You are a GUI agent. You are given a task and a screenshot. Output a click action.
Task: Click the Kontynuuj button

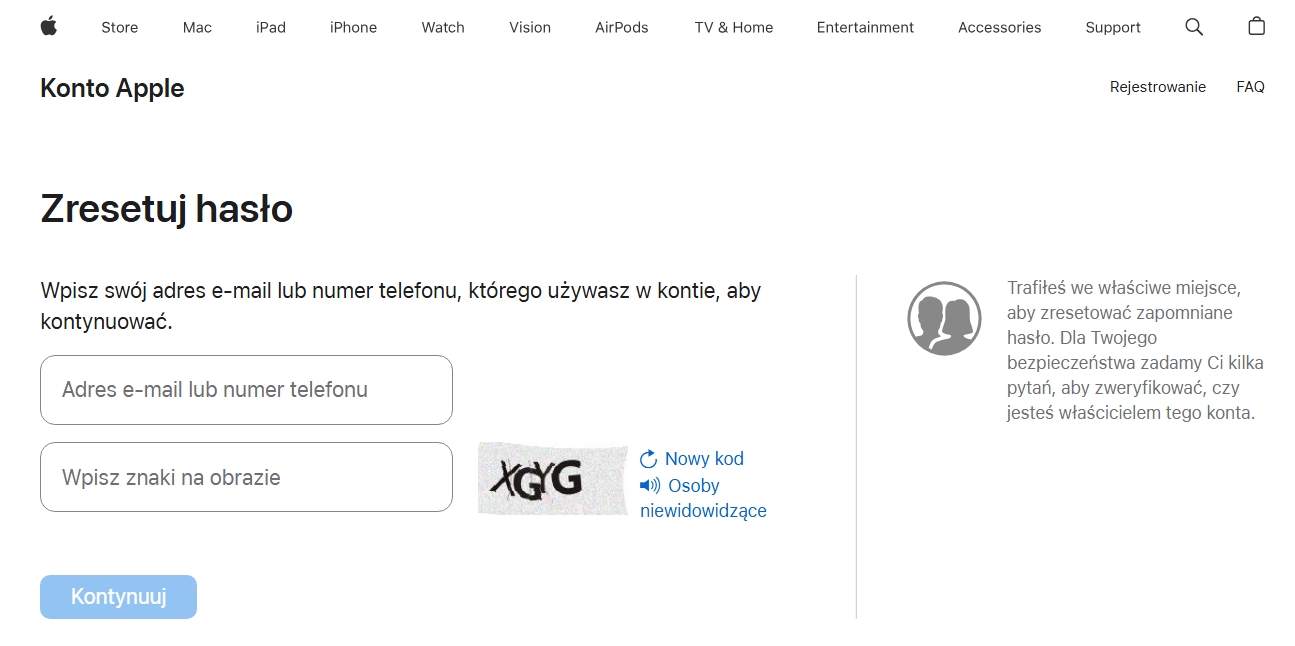coord(118,597)
